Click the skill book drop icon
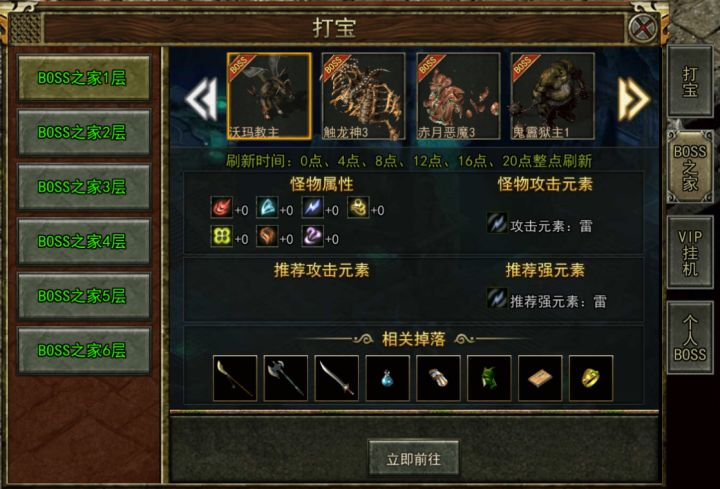The image size is (720, 489). (x=540, y=378)
